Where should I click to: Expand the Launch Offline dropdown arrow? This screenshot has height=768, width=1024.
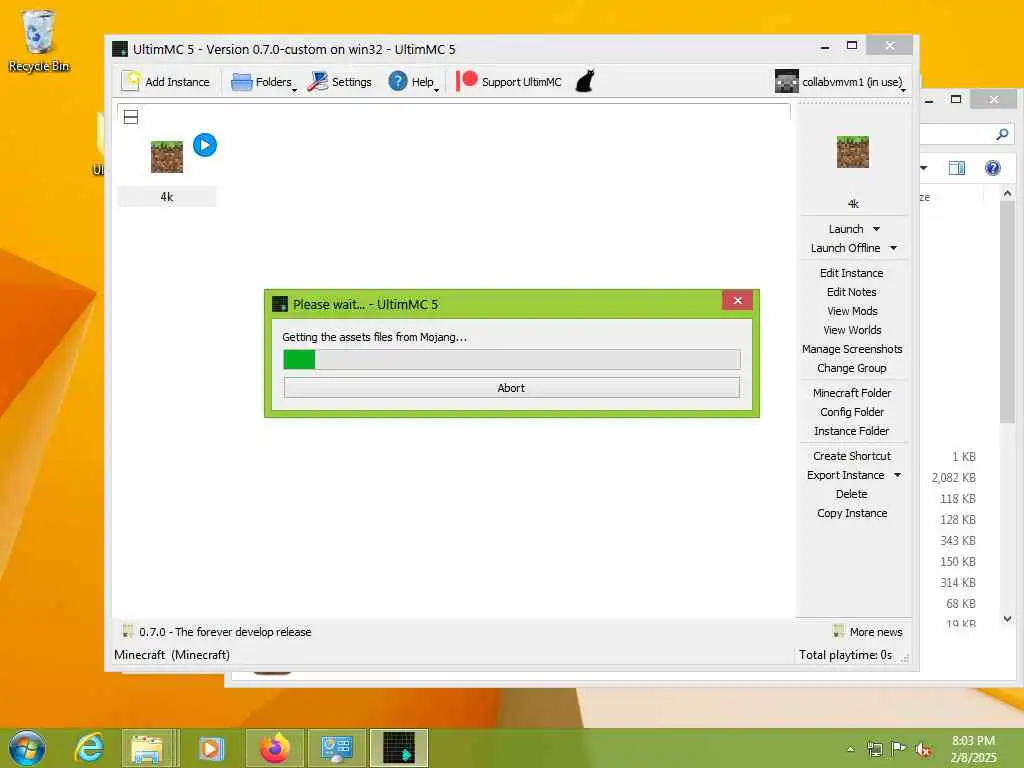[x=893, y=248]
